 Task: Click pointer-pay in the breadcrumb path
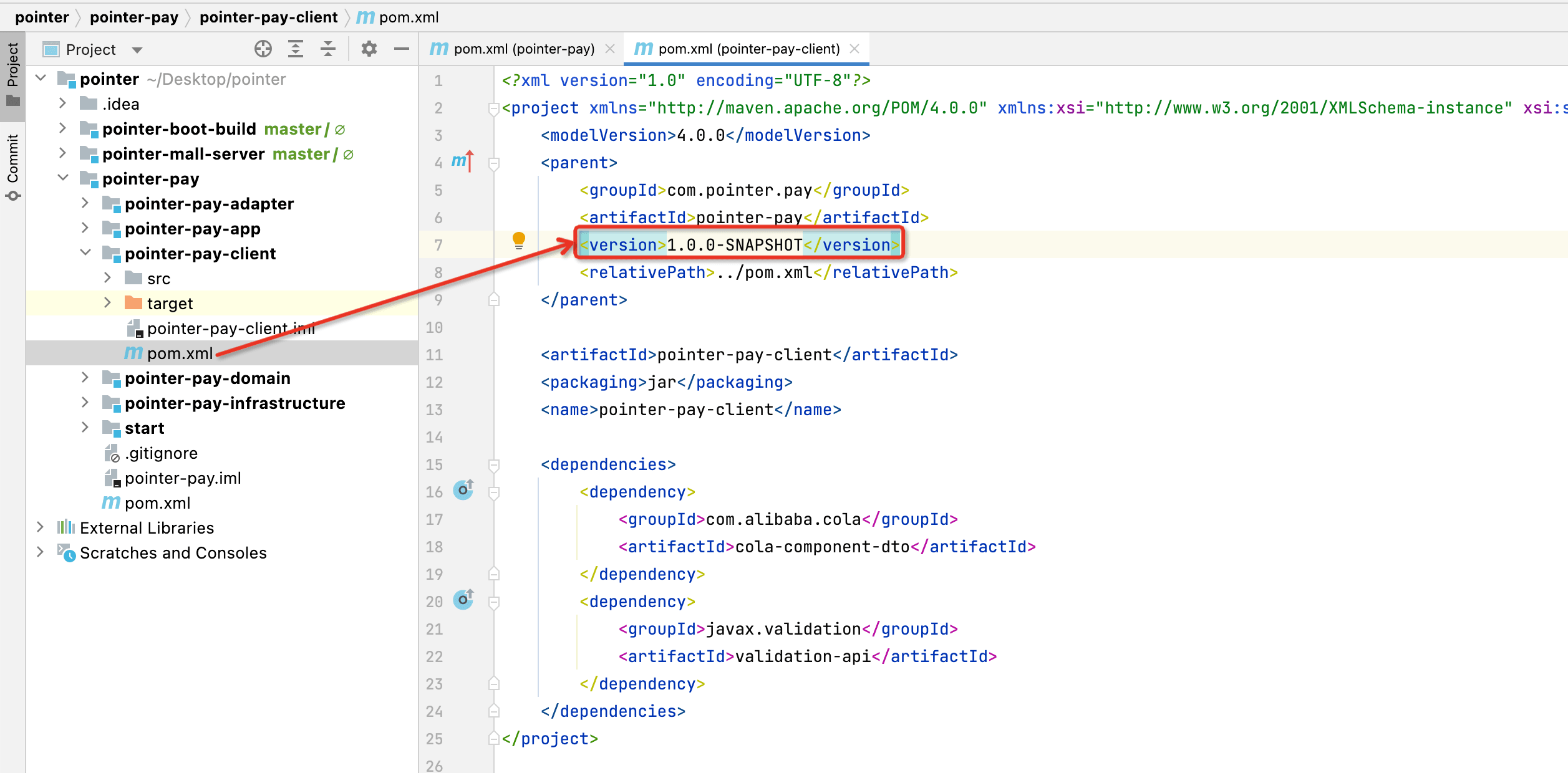134,17
